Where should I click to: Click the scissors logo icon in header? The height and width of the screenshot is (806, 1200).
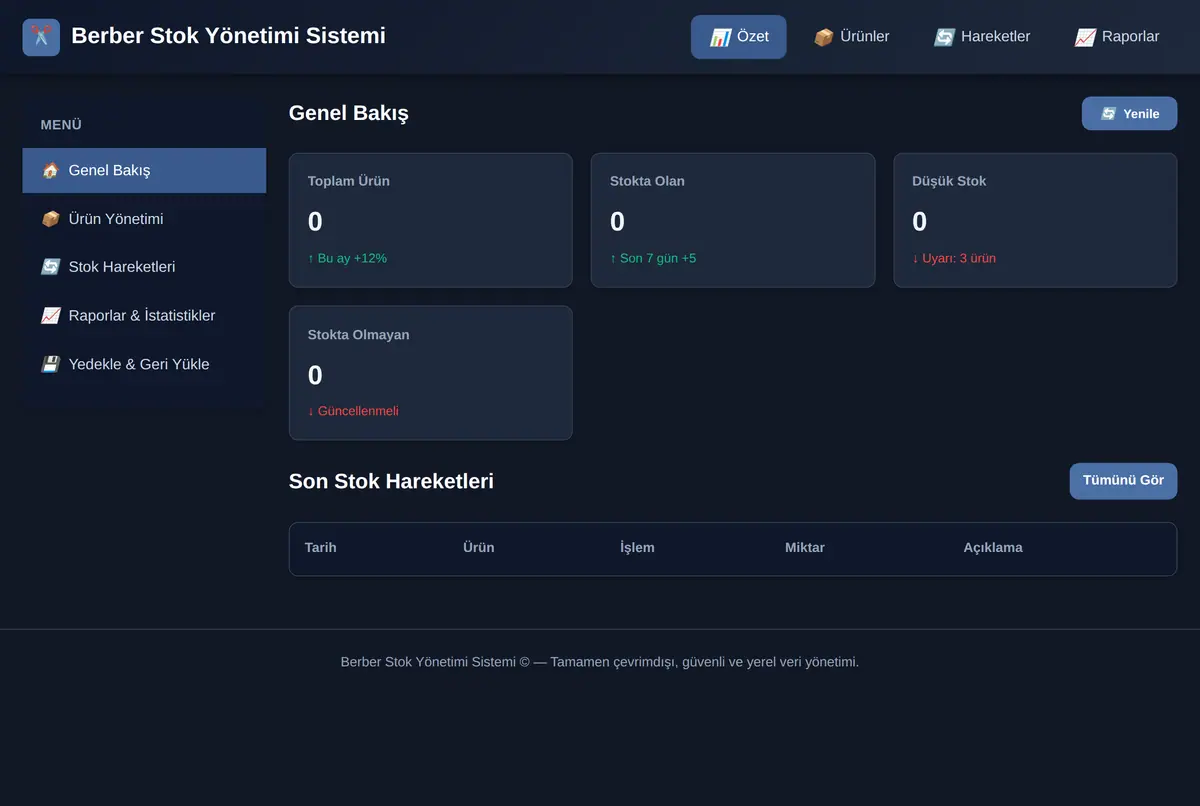41,37
